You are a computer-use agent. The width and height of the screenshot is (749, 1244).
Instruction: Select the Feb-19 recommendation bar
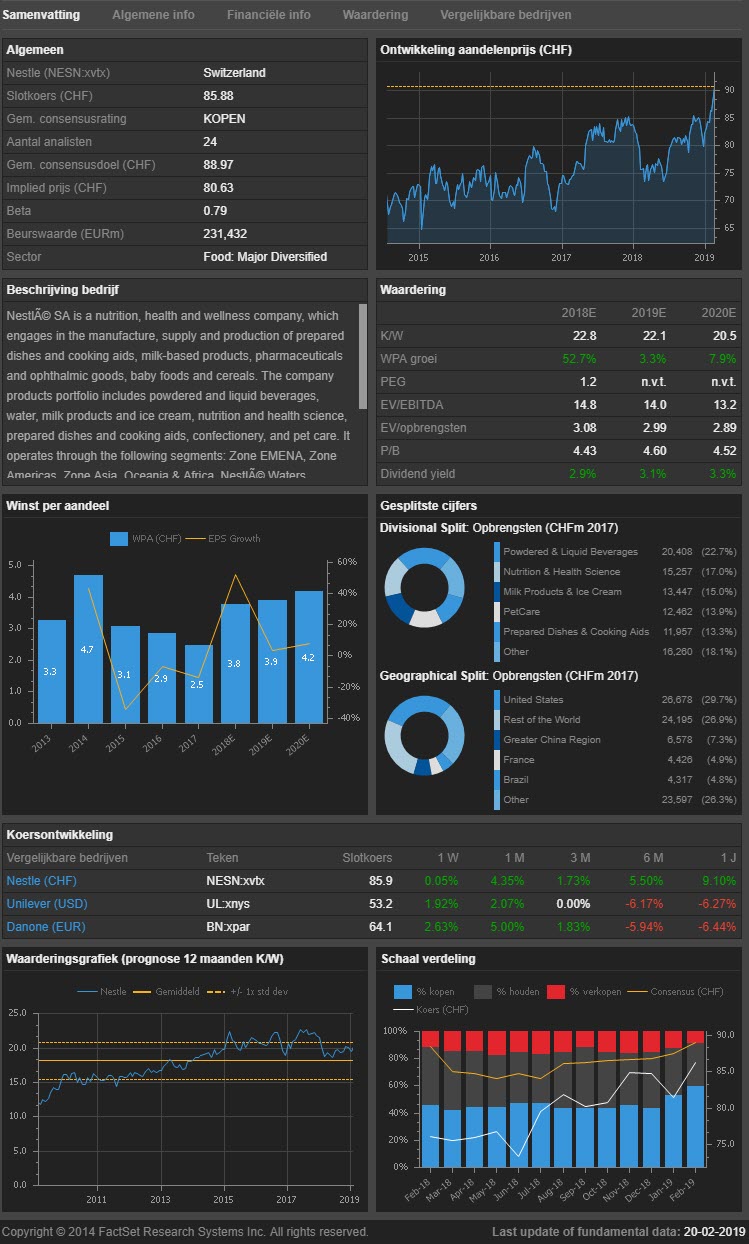695,1098
